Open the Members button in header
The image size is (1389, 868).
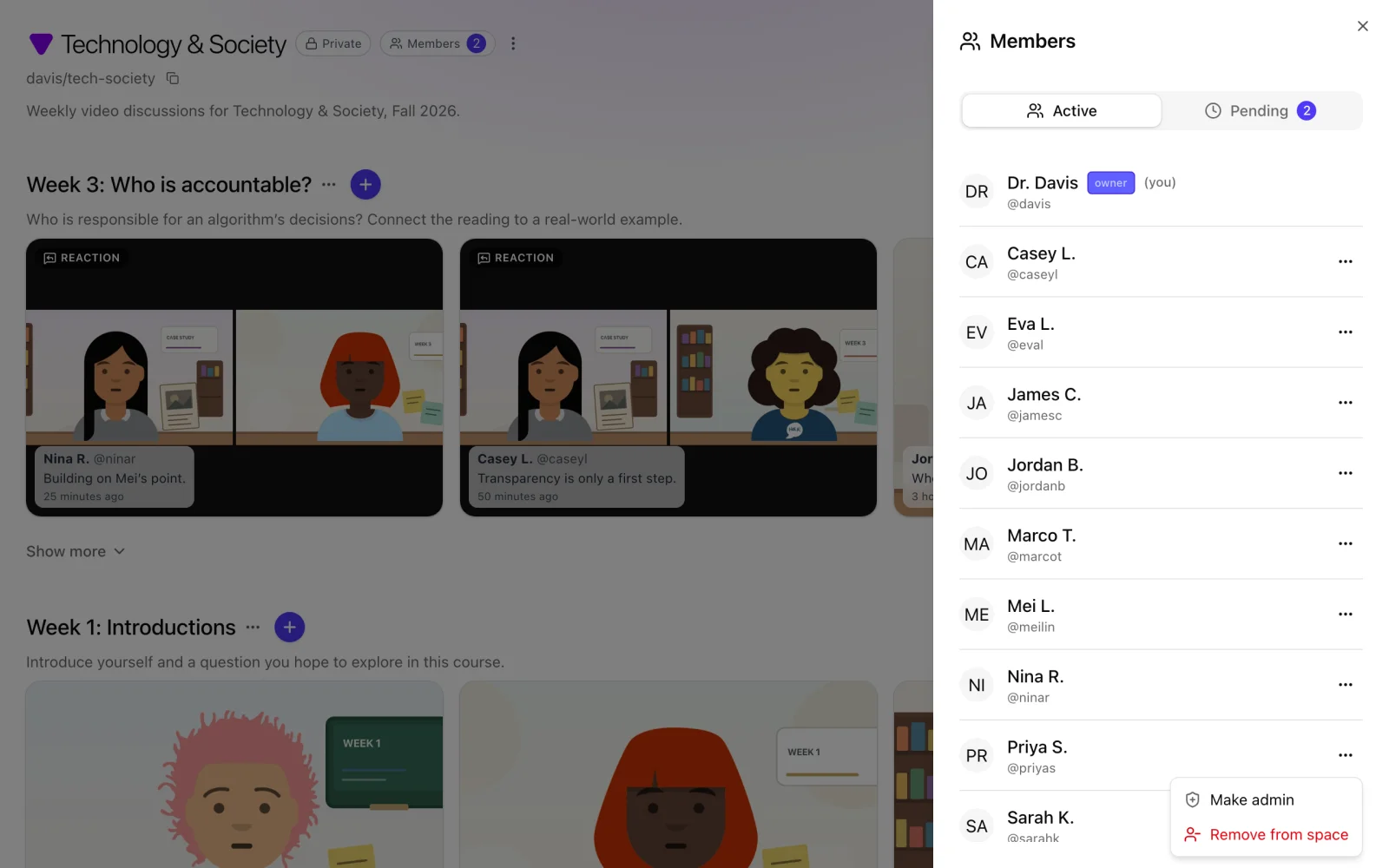point(438,43)
